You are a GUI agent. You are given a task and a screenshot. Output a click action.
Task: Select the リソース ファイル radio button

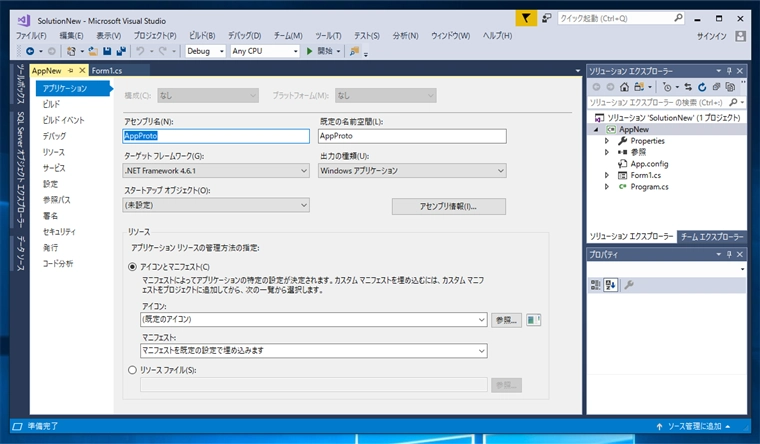[x=132, y=370]
